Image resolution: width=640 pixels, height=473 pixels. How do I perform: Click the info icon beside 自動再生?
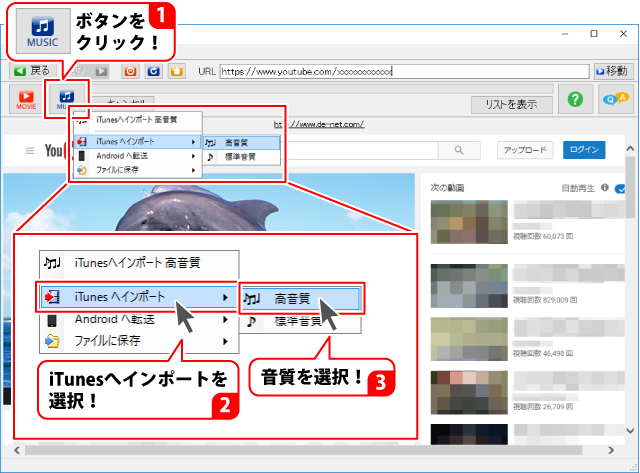[605, 188]
